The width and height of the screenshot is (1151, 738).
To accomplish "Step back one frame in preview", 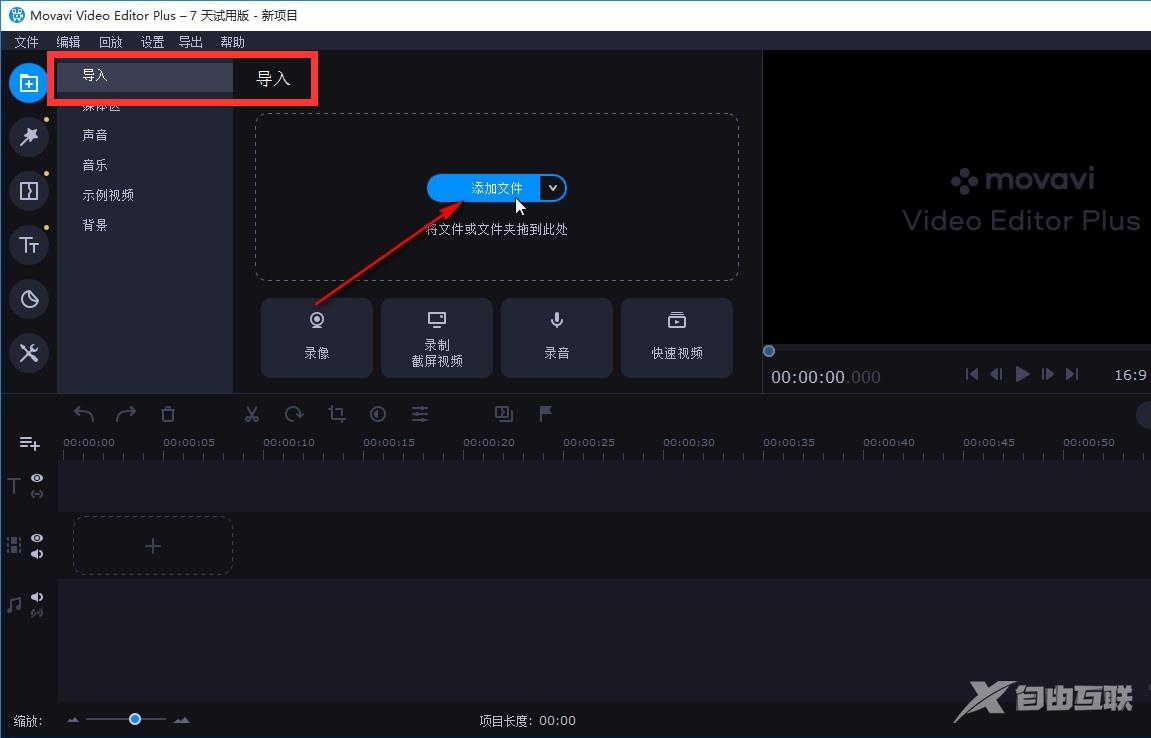I will click(x=996, y=375).
